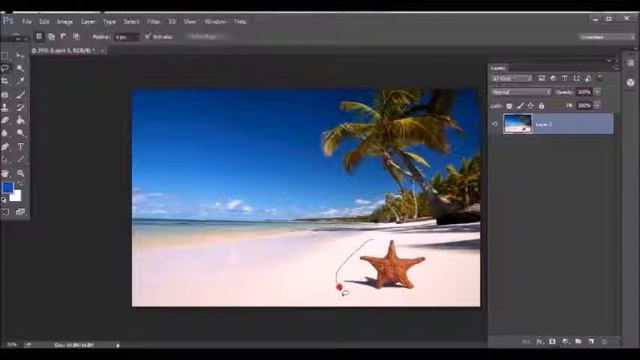The width and height of the screenshot is (640, 360).
Task: Reset default foreground and background colors
Action: [4, 200]
